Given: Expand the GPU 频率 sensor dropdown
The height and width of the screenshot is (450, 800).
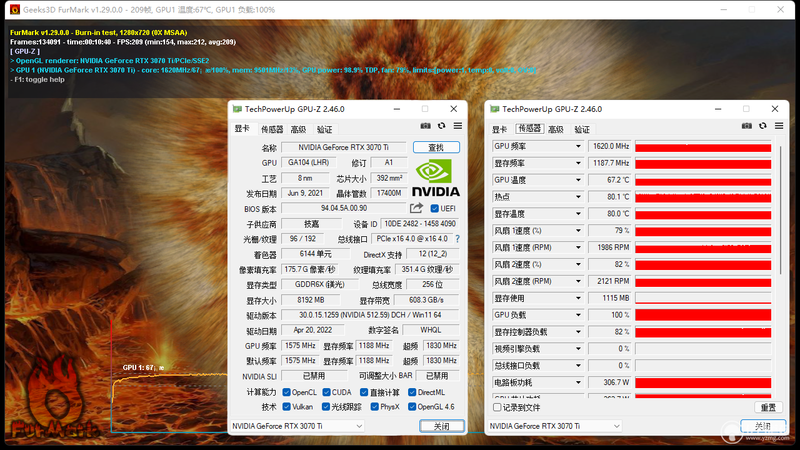Looking at the screenshot, I should (x=578, y=146).
